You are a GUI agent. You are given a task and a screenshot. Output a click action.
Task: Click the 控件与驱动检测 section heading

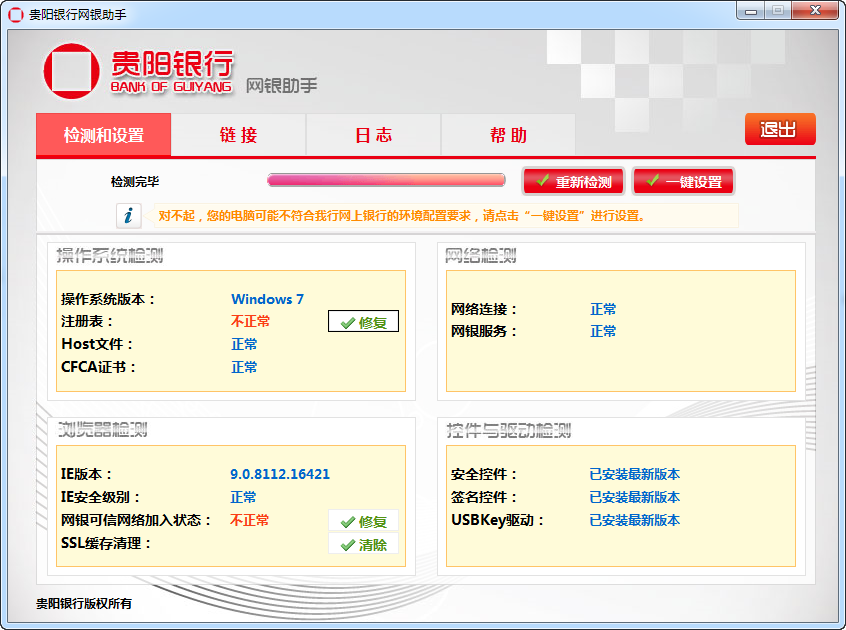pos(509,430)
